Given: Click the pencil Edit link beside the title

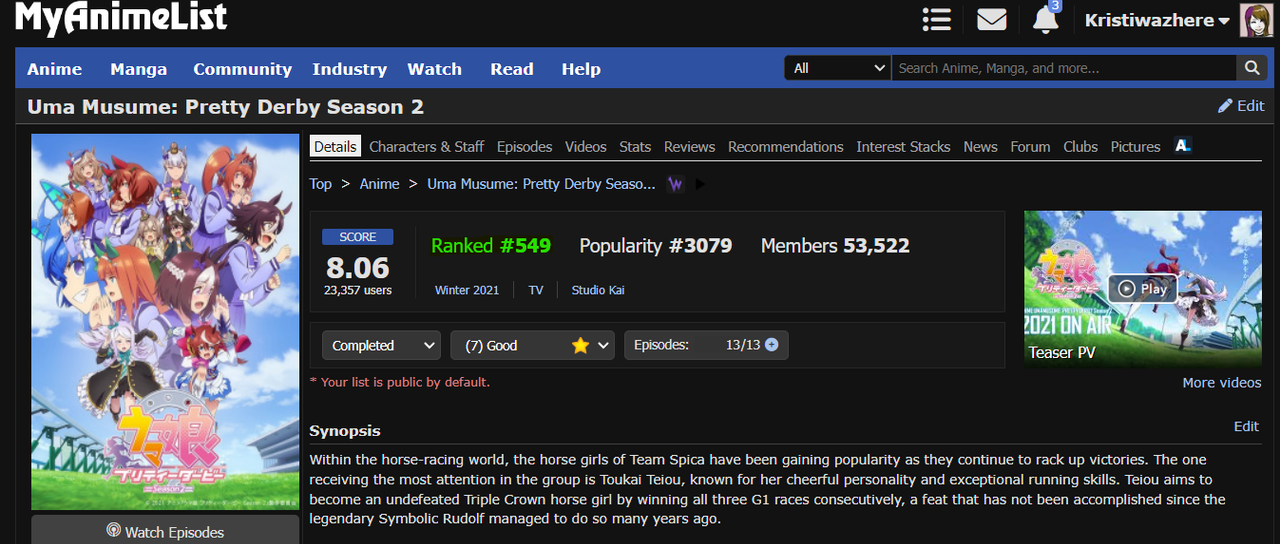Looking at the screenshot, I should tap(1241, 105).
